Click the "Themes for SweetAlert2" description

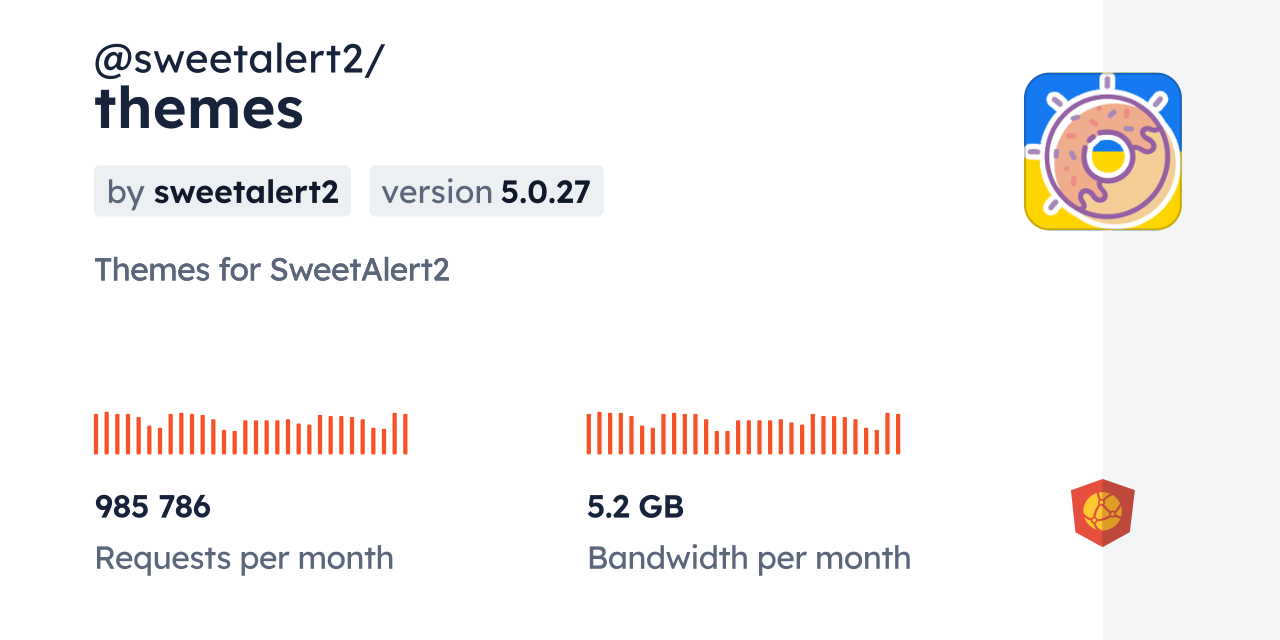pos(272,270)
